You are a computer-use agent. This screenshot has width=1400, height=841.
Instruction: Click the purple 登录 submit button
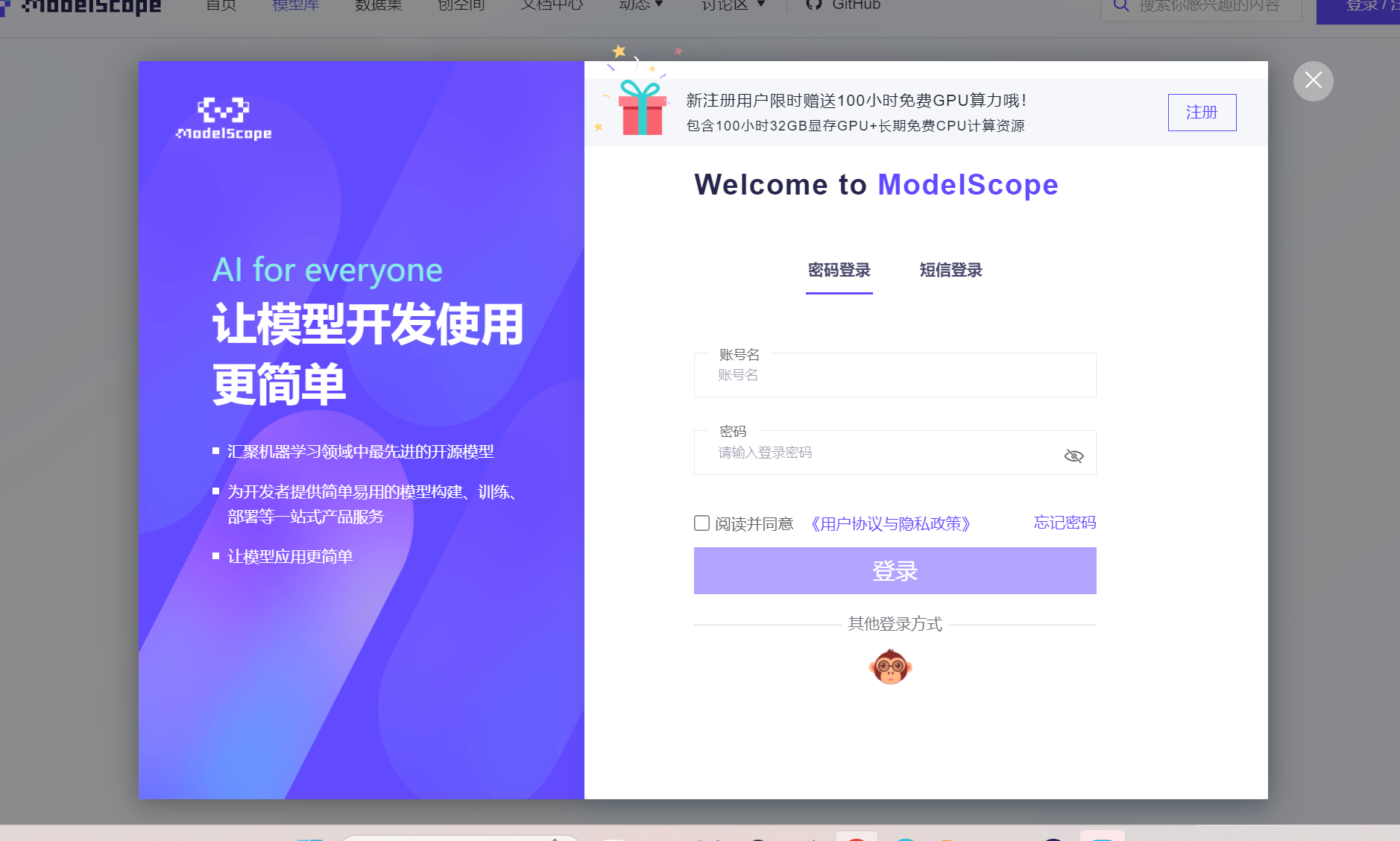click(x=895, y=571)
